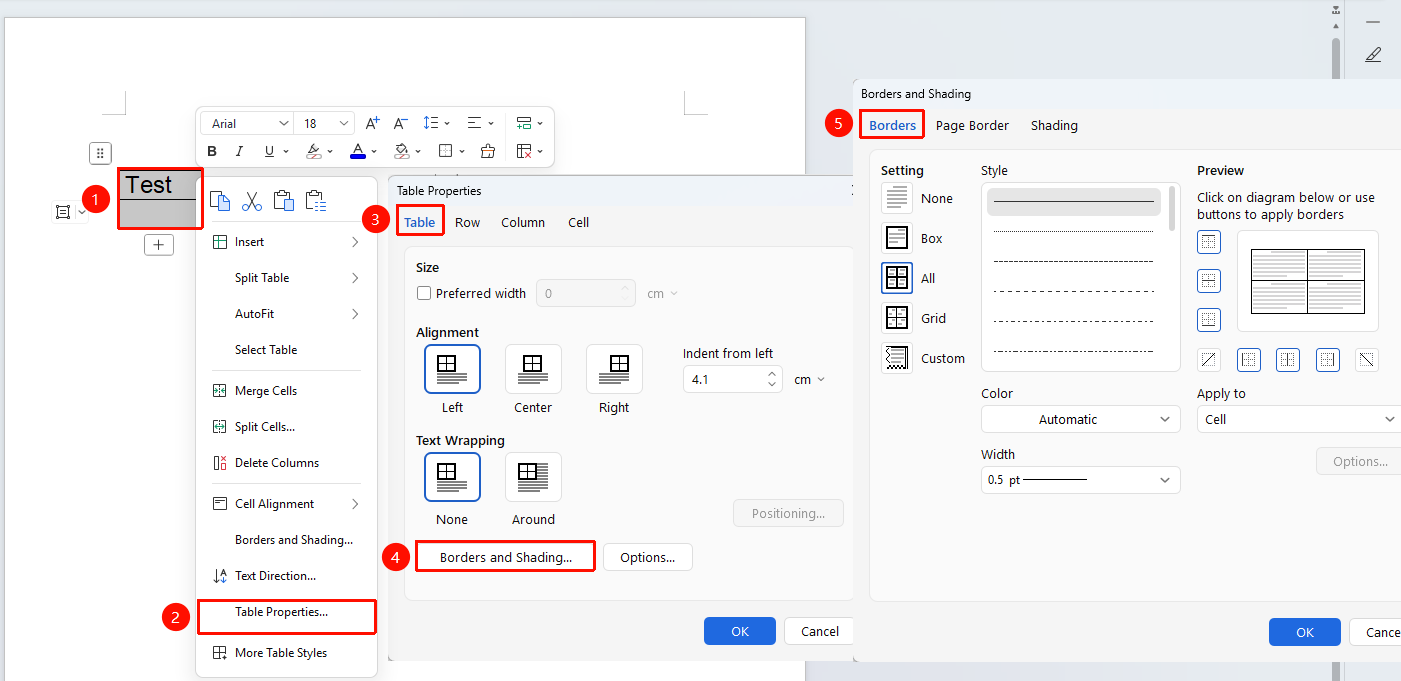Toggle the Preferred width checkbox
This screenshot has width=1401, height=681.
[x=424, y=293]
